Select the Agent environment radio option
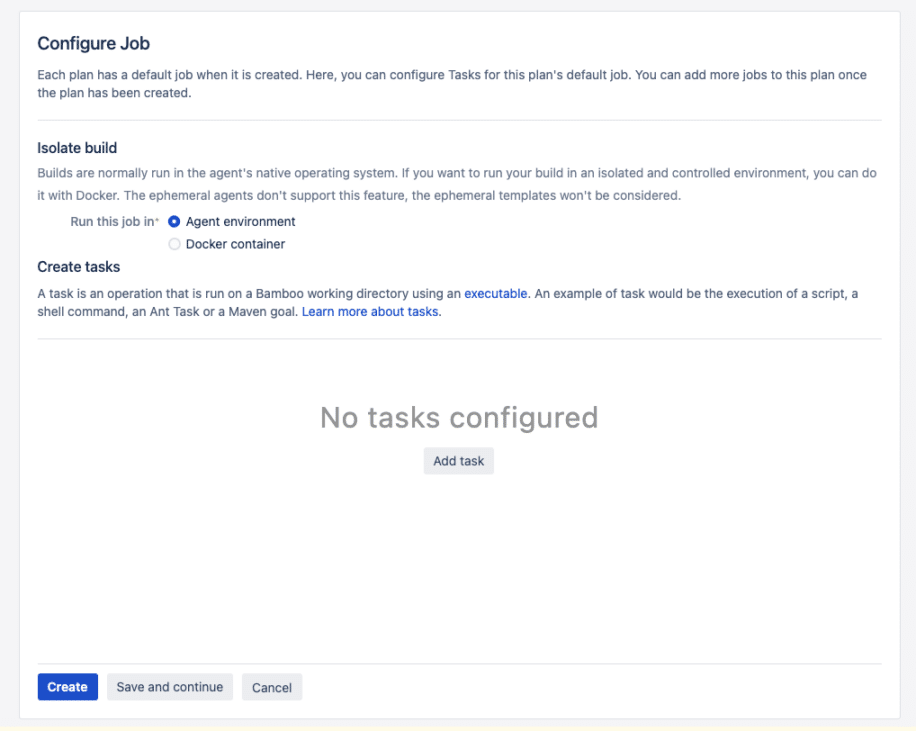This screenshot has height=731, width=916. (175, 221)
